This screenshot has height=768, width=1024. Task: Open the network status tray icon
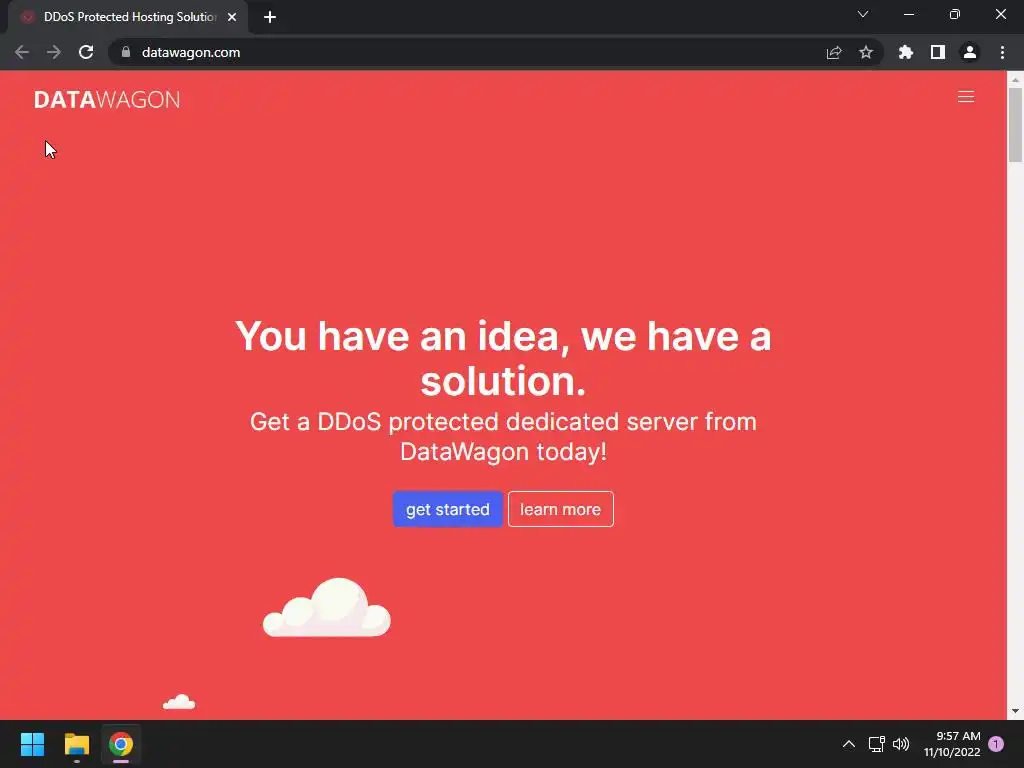coord(876,744)
